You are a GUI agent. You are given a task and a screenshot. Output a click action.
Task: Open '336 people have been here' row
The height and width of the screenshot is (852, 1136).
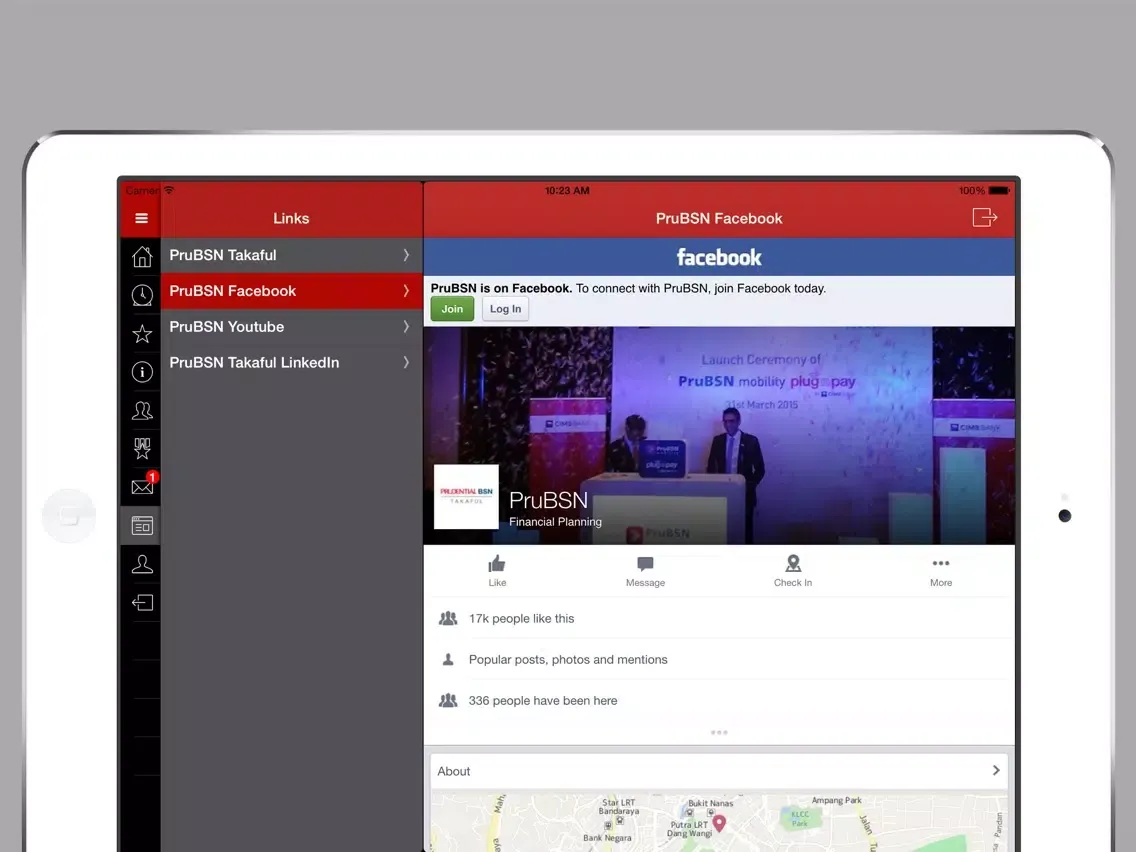pos(719,701)
